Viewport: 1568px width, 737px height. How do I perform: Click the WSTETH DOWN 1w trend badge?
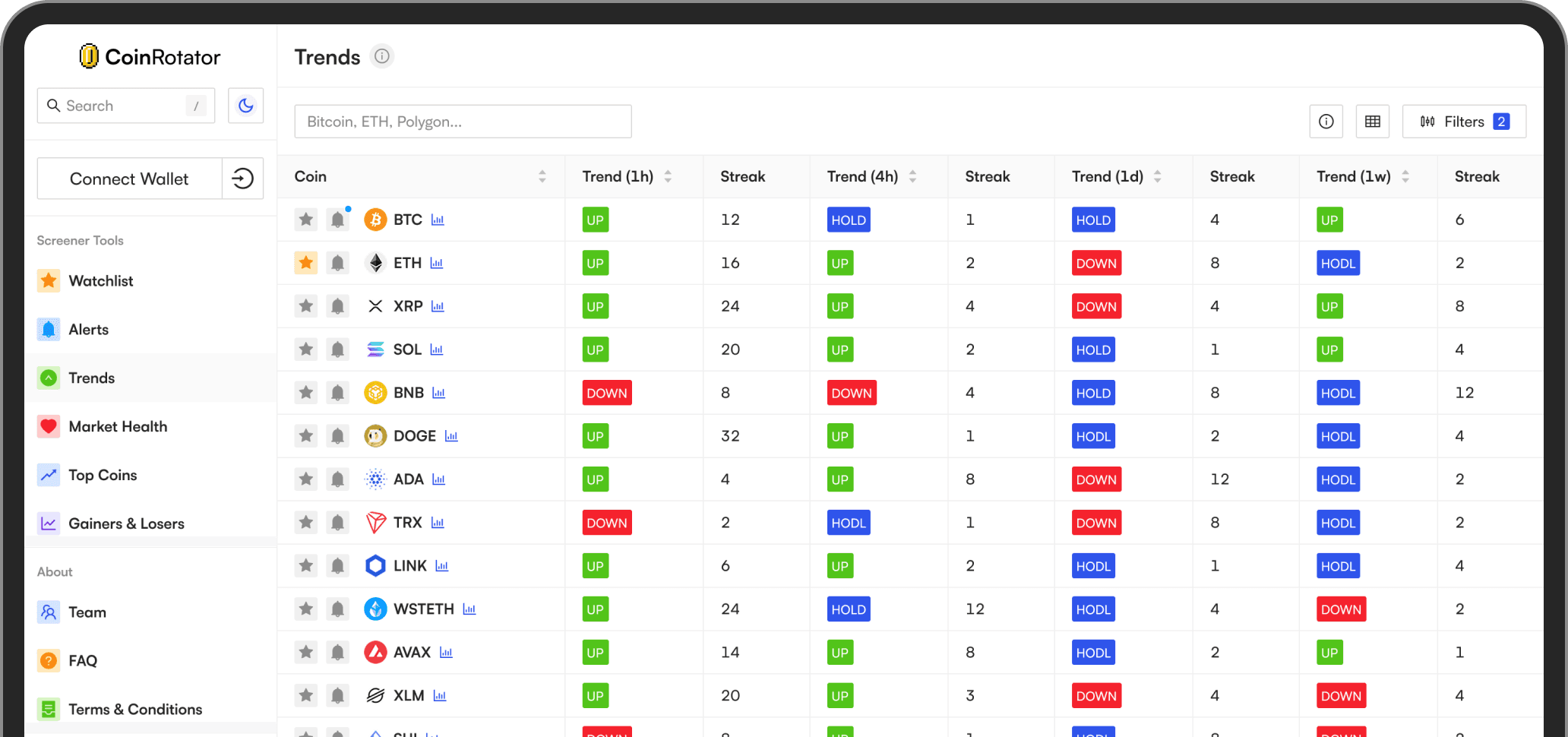point(1342,609)
